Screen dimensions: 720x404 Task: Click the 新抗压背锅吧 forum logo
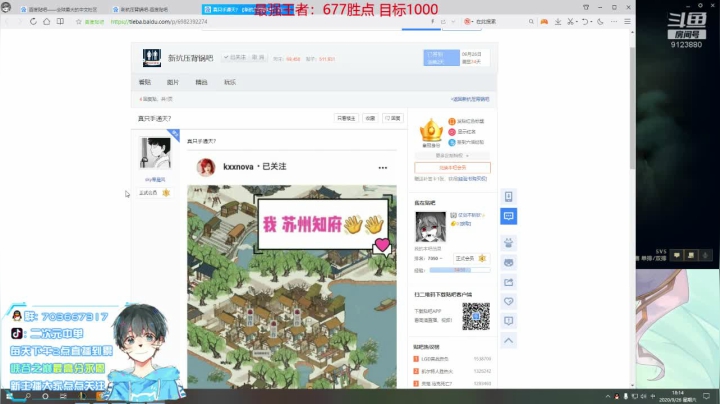(152, 58)
